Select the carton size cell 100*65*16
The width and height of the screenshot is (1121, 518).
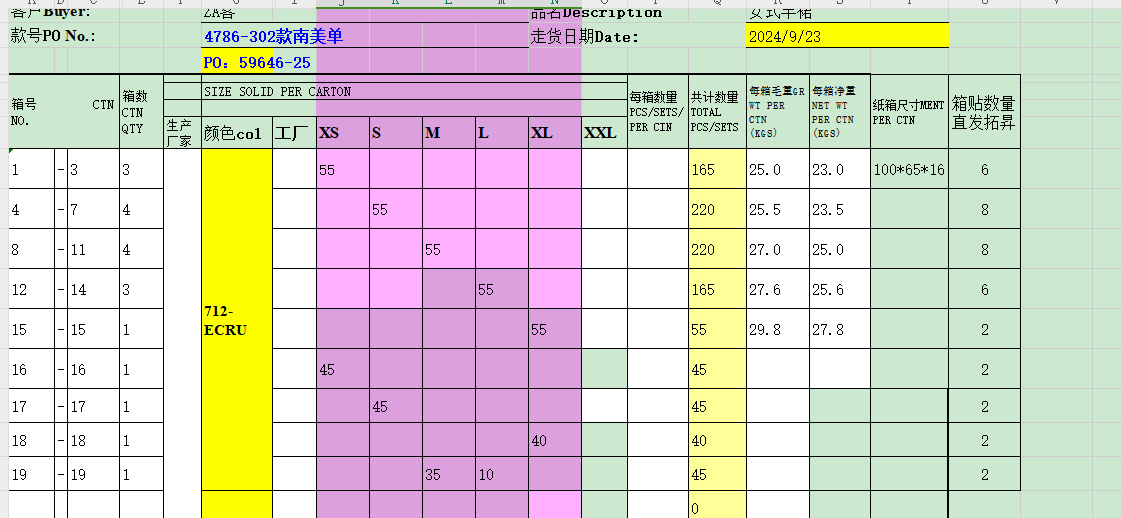(908, 170)
